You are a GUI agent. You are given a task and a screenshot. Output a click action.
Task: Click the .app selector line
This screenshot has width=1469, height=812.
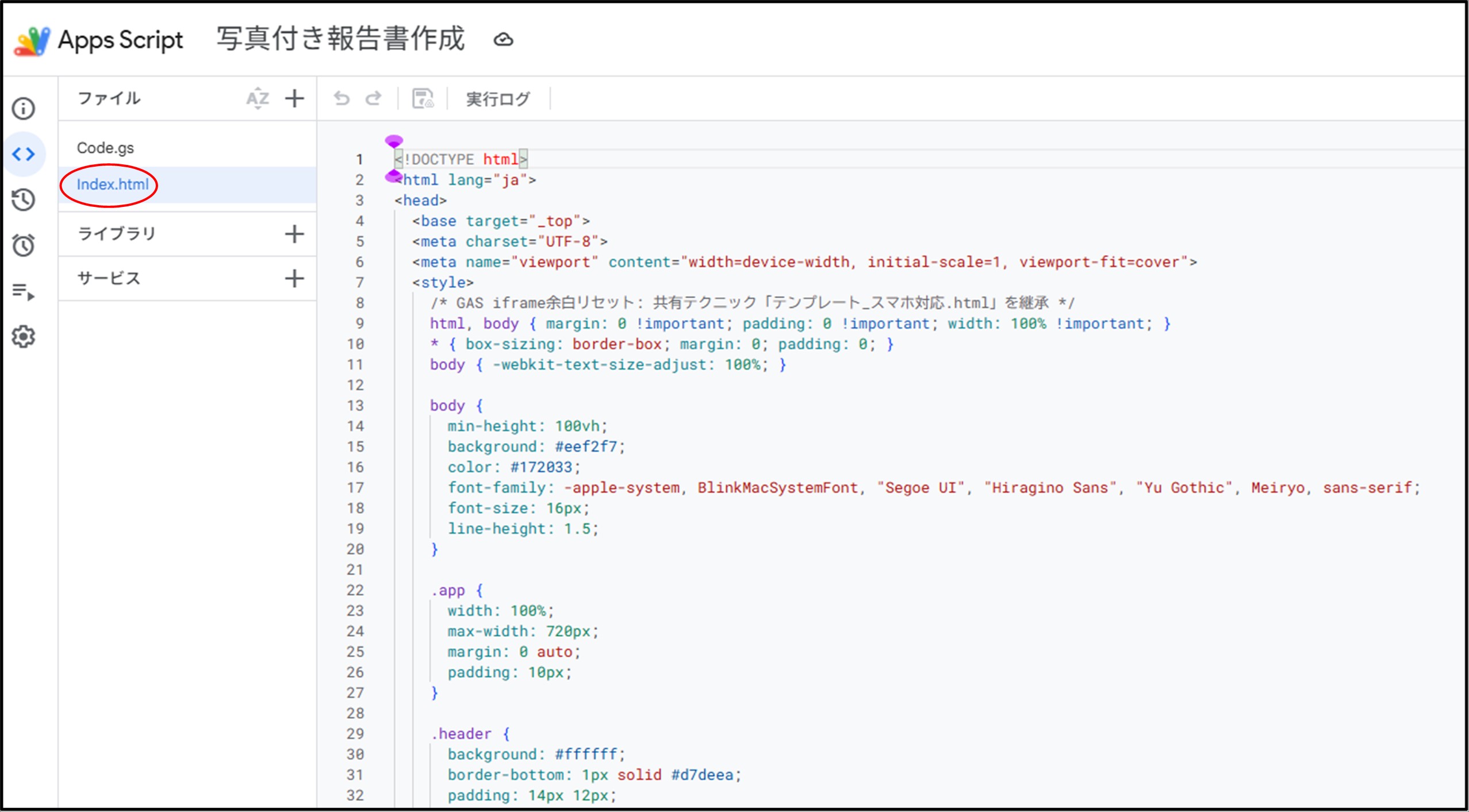point(457,590)
